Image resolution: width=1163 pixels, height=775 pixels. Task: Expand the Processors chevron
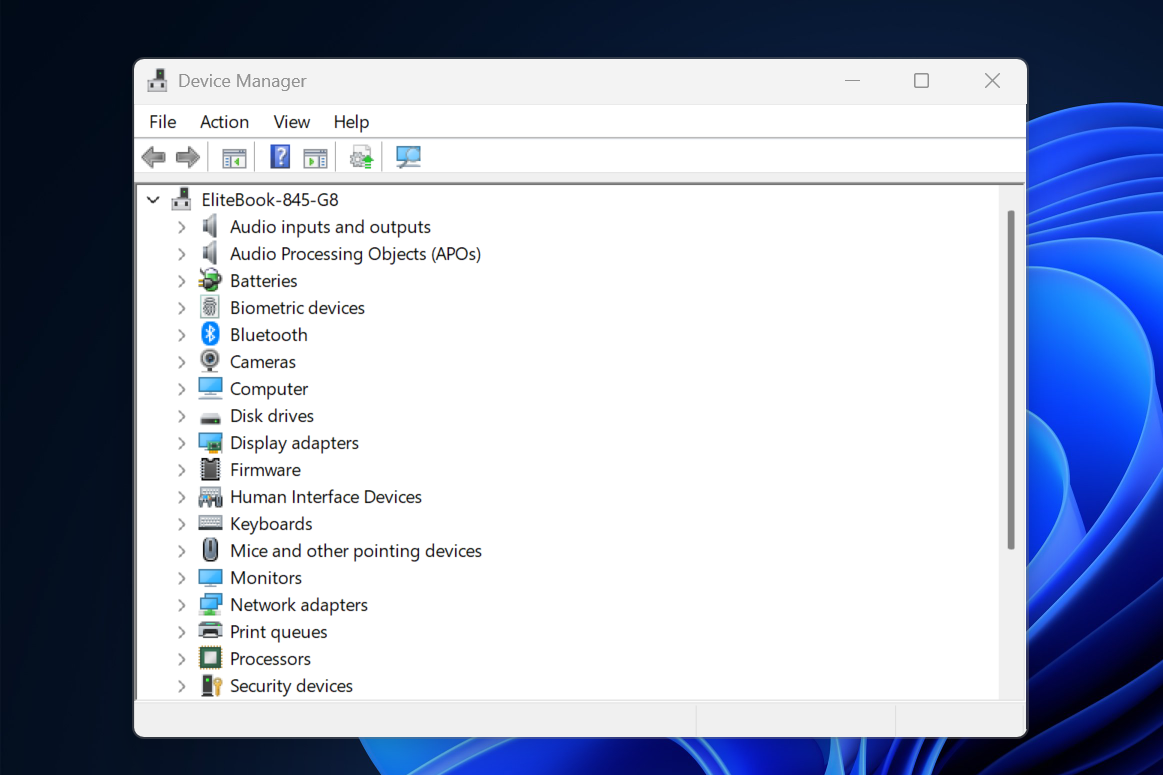[182, 659]
